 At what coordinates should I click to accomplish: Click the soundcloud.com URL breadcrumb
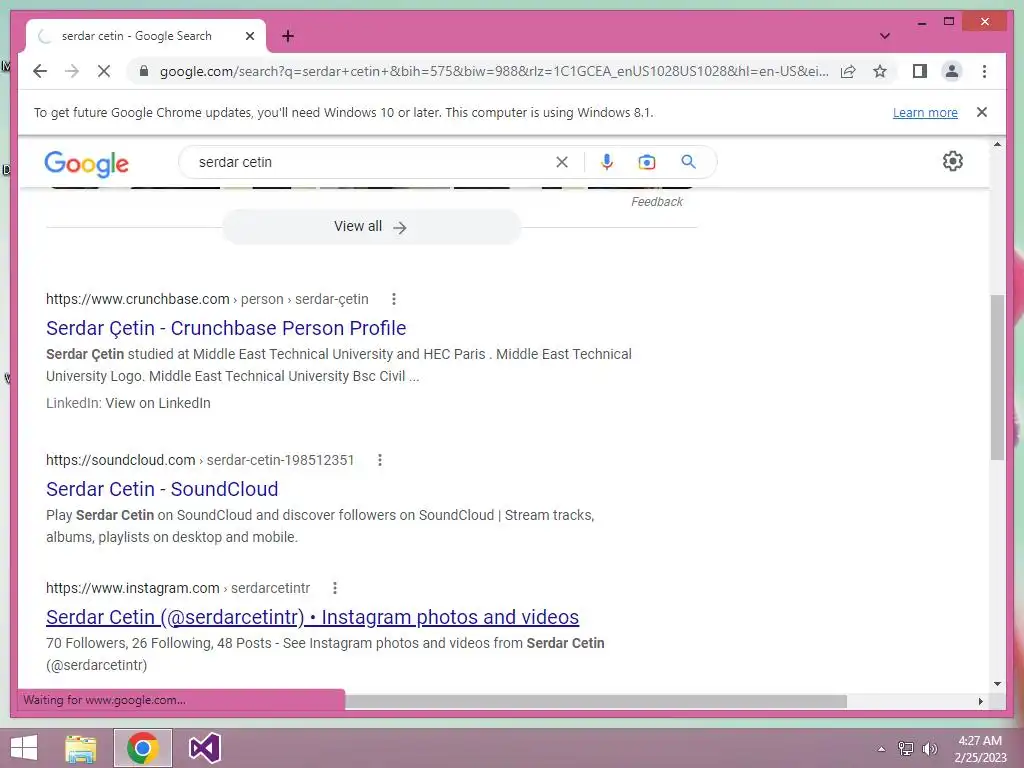200,460
